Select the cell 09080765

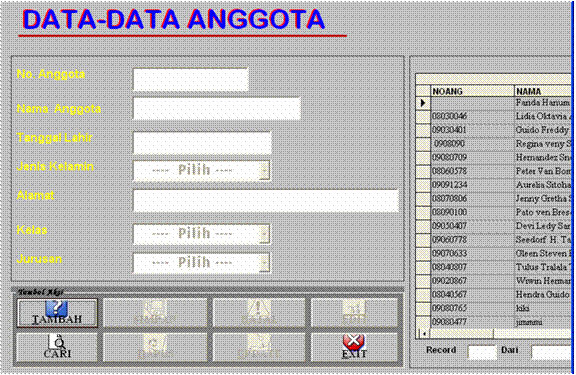point(472,308)
